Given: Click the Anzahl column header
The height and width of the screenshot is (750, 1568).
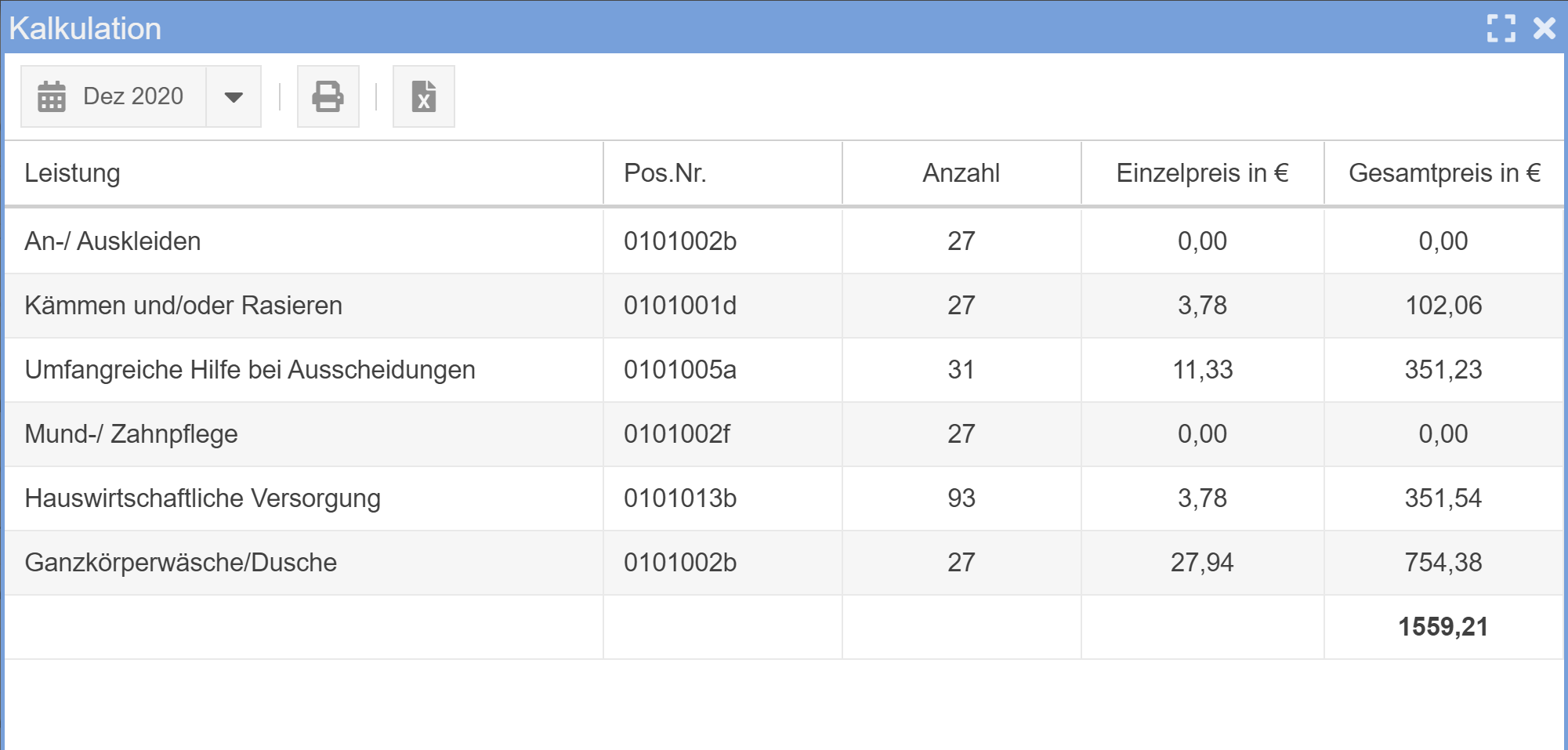Looking at the screenshot, I should [x=961, y=173].
